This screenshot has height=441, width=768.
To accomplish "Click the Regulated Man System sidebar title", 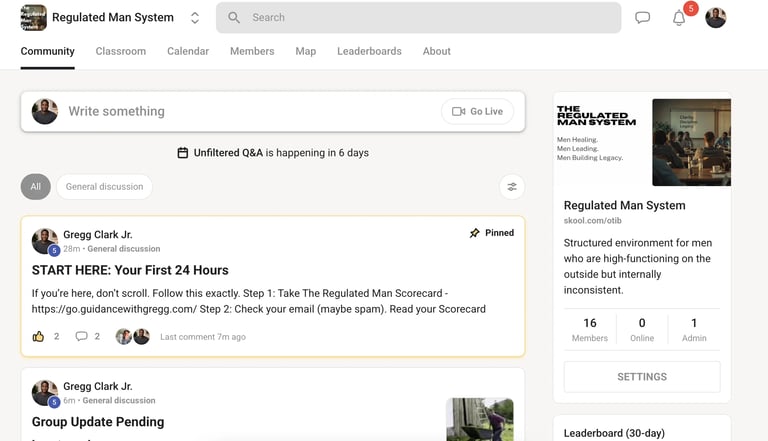I will pyautogui.click(x=624, y=205).
